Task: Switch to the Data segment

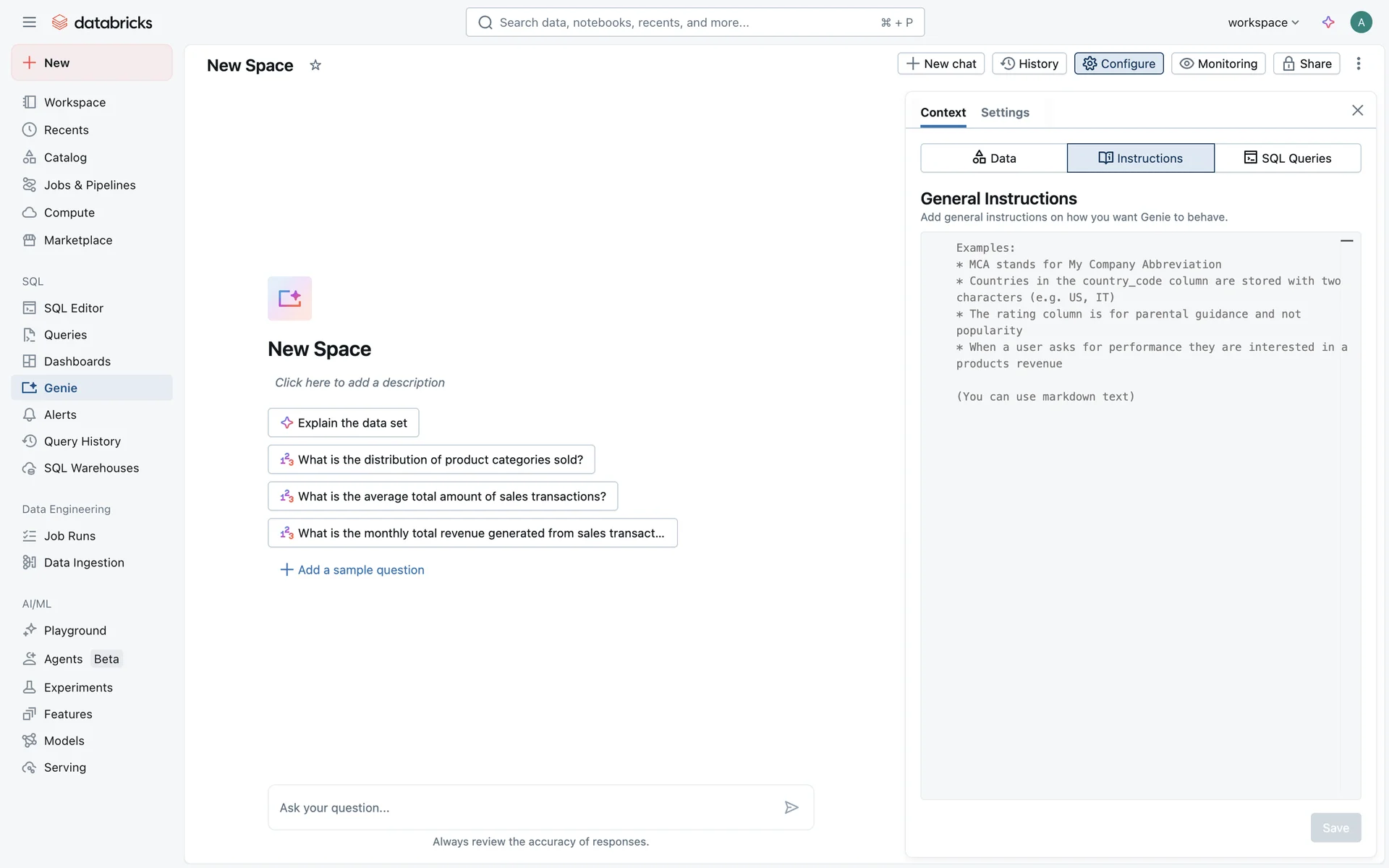Action: coord(994,158)
